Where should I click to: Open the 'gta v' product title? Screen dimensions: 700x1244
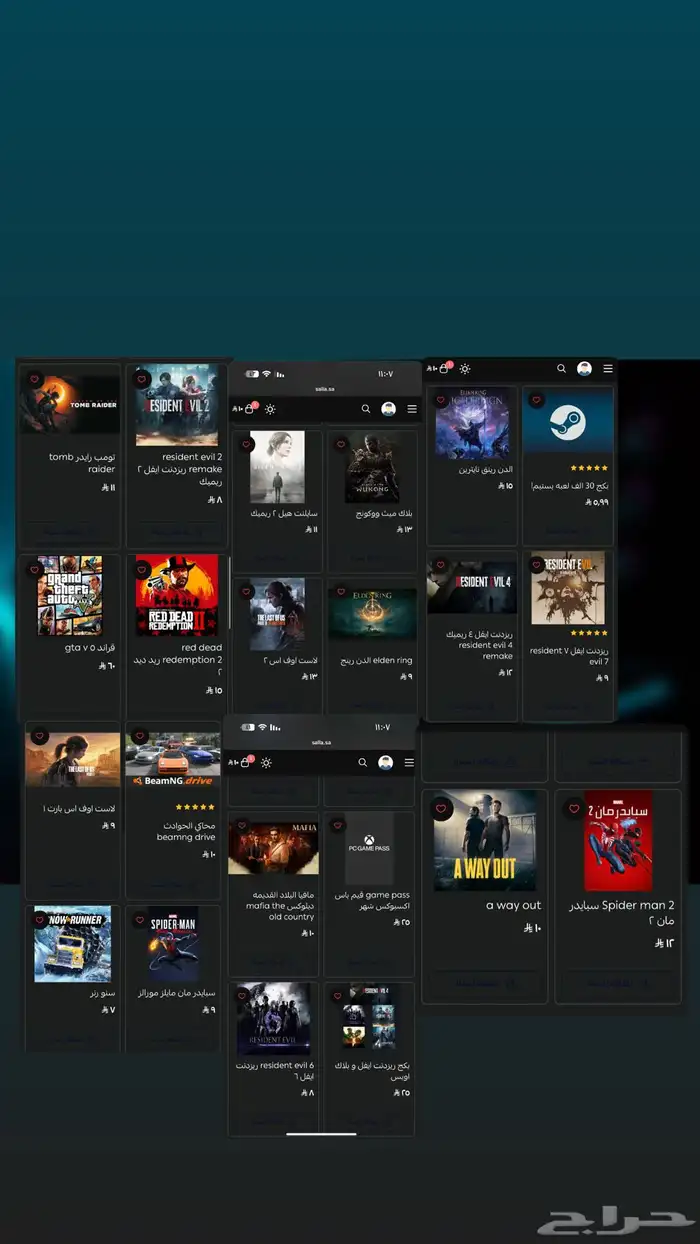tap(90, 647)
